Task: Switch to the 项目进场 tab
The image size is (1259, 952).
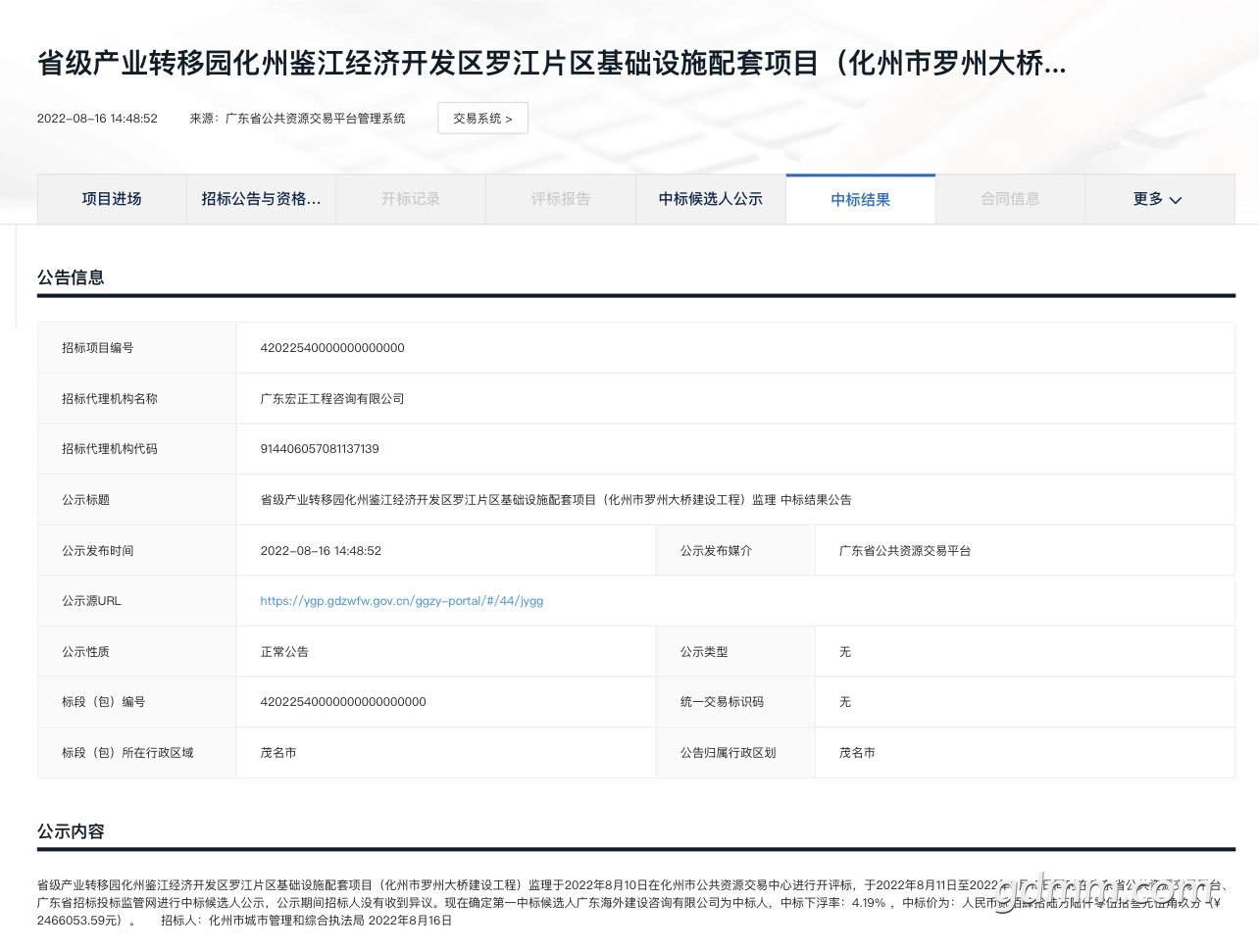Action: coord(112,199)
